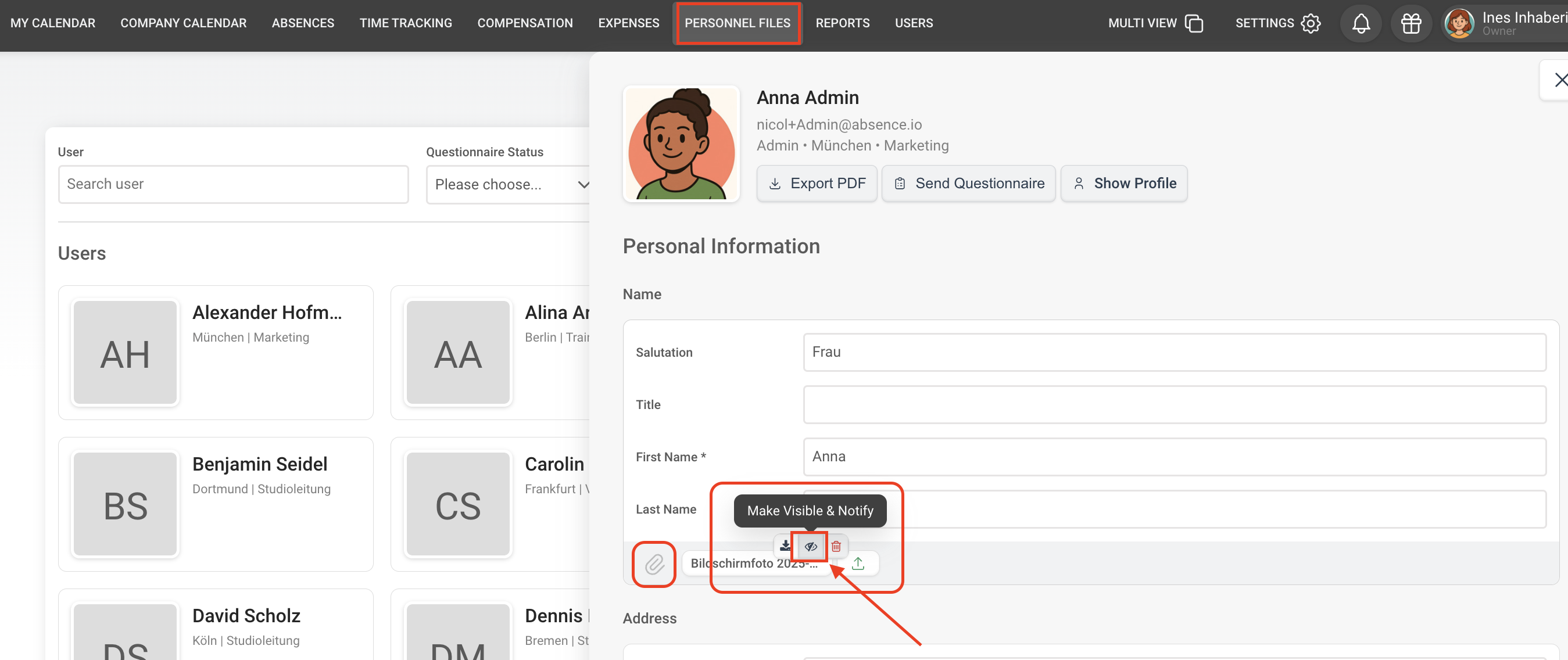Click the Salutation field with Frau
The height and width of the screenshot is (660, 1568).
pos(1174,352)
